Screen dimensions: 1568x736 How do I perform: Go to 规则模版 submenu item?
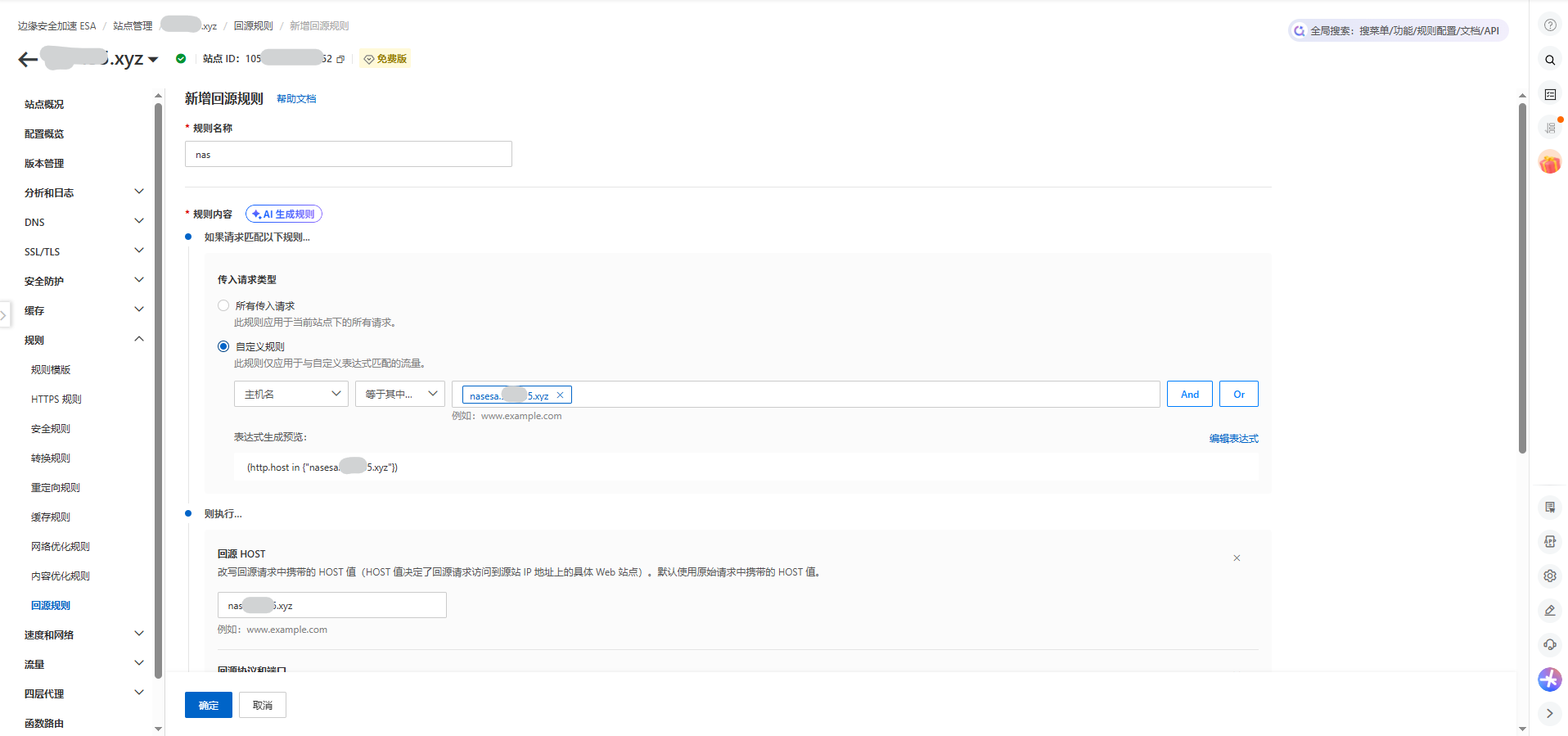coord(51,369)
